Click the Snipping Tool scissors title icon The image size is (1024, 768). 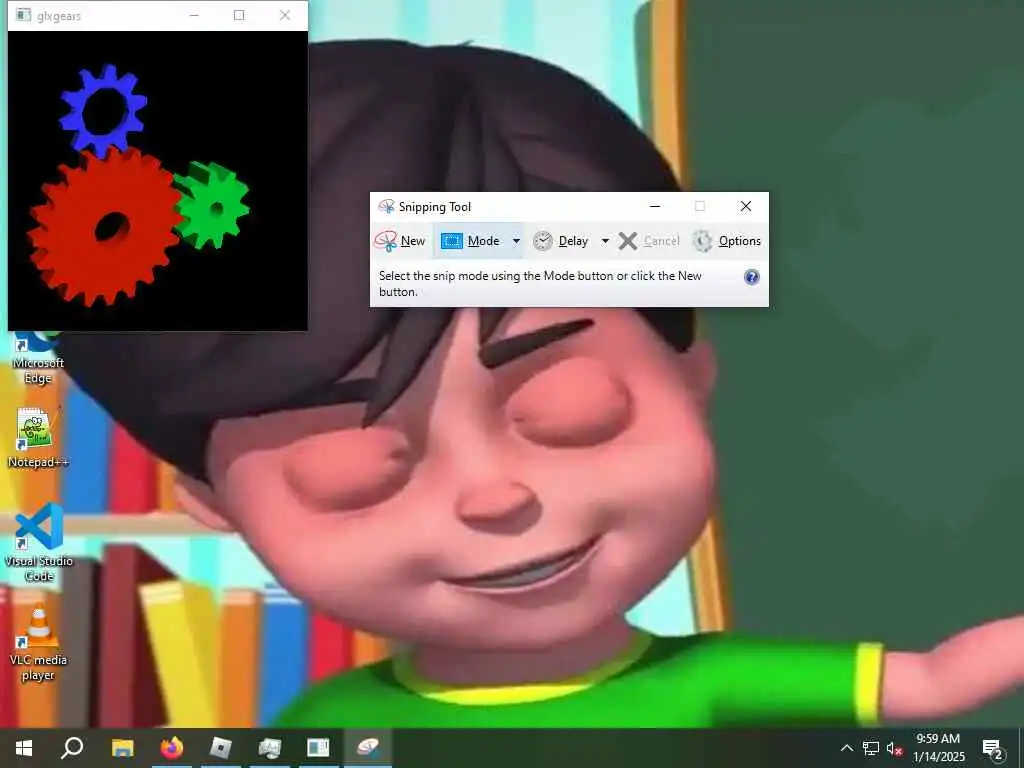coord(387,207)
